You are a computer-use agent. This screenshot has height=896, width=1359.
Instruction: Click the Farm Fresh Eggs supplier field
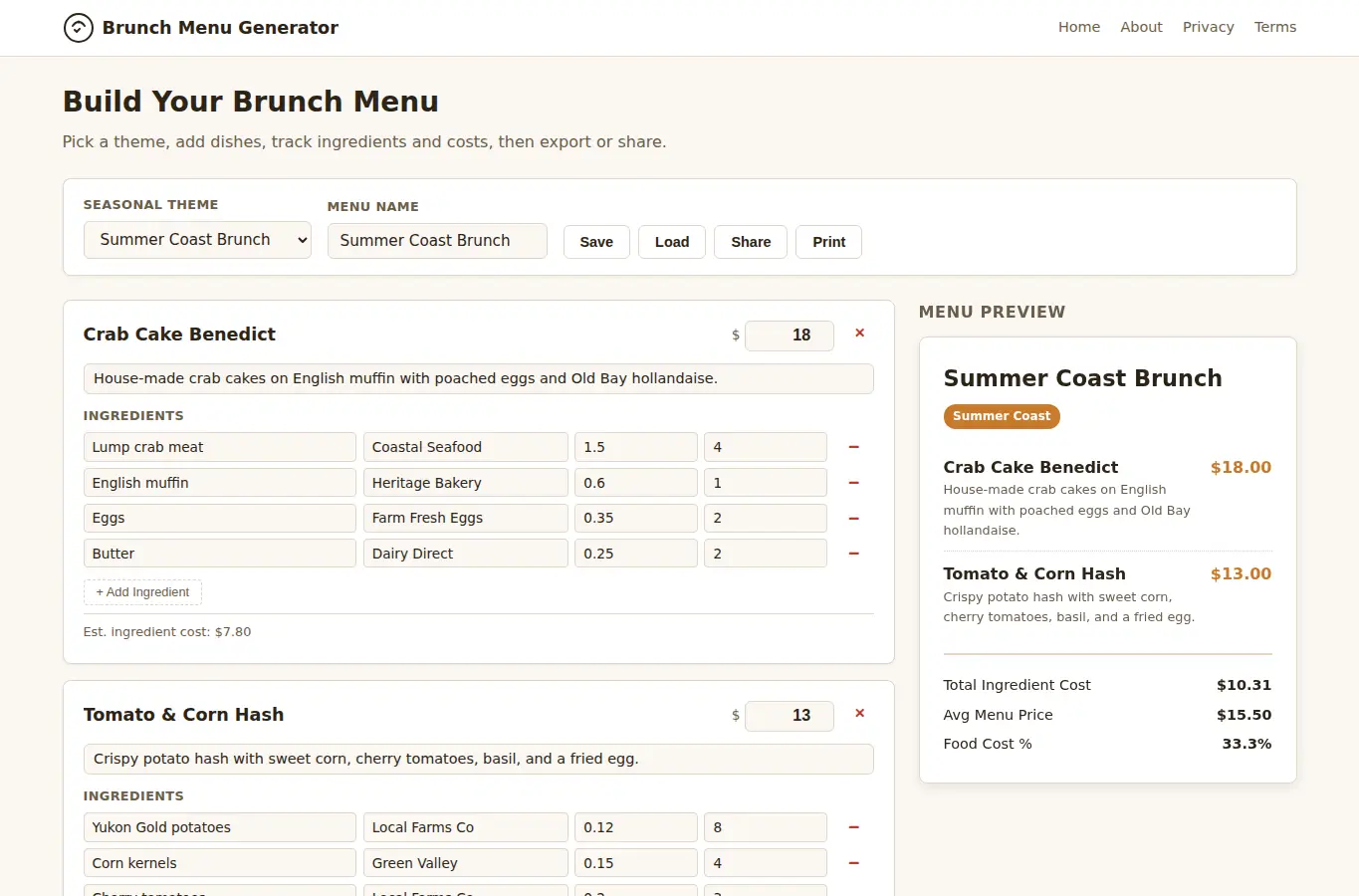point(466,518)
